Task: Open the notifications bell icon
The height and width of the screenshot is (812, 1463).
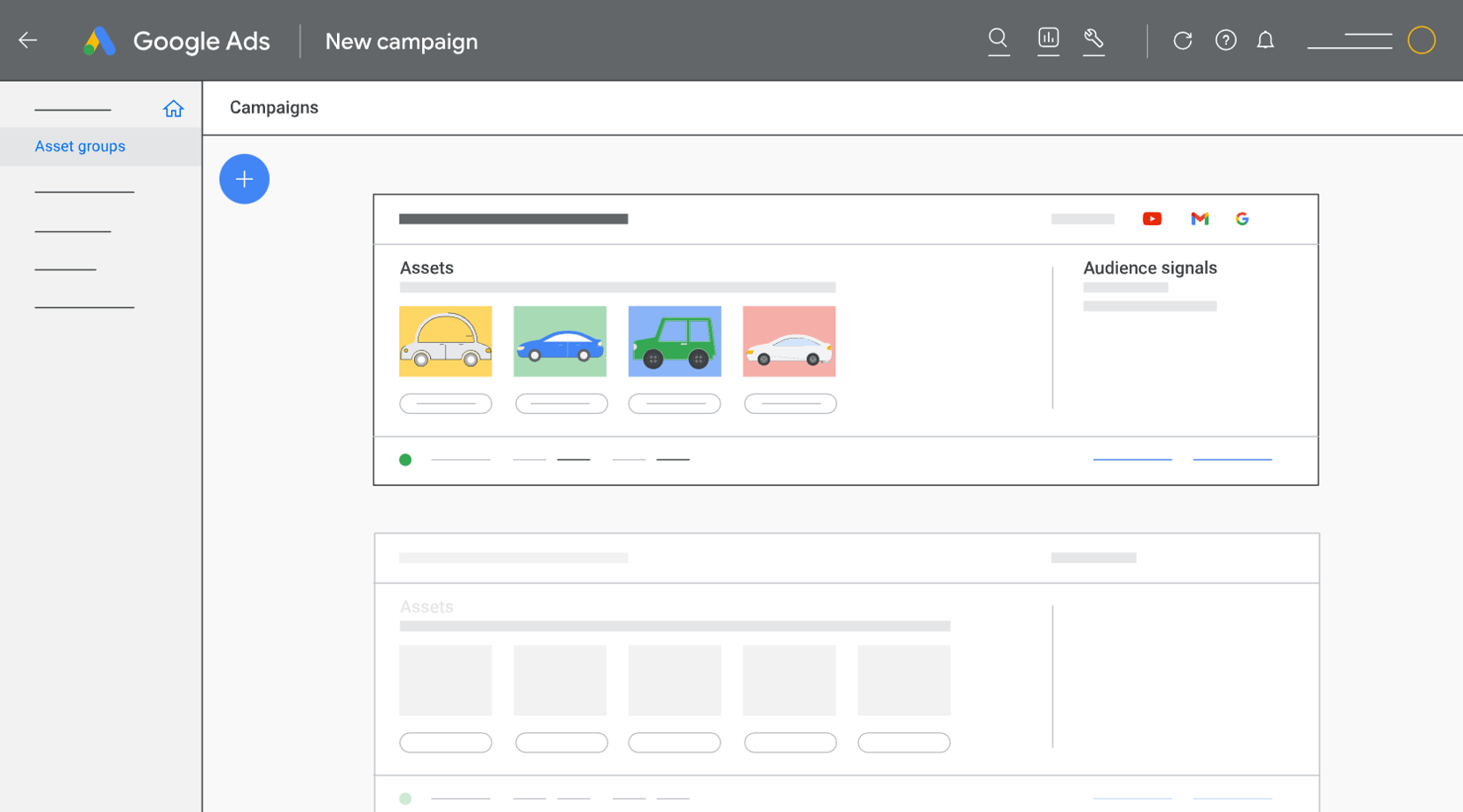Action: pyautogui.click(x=1265, y=40)
